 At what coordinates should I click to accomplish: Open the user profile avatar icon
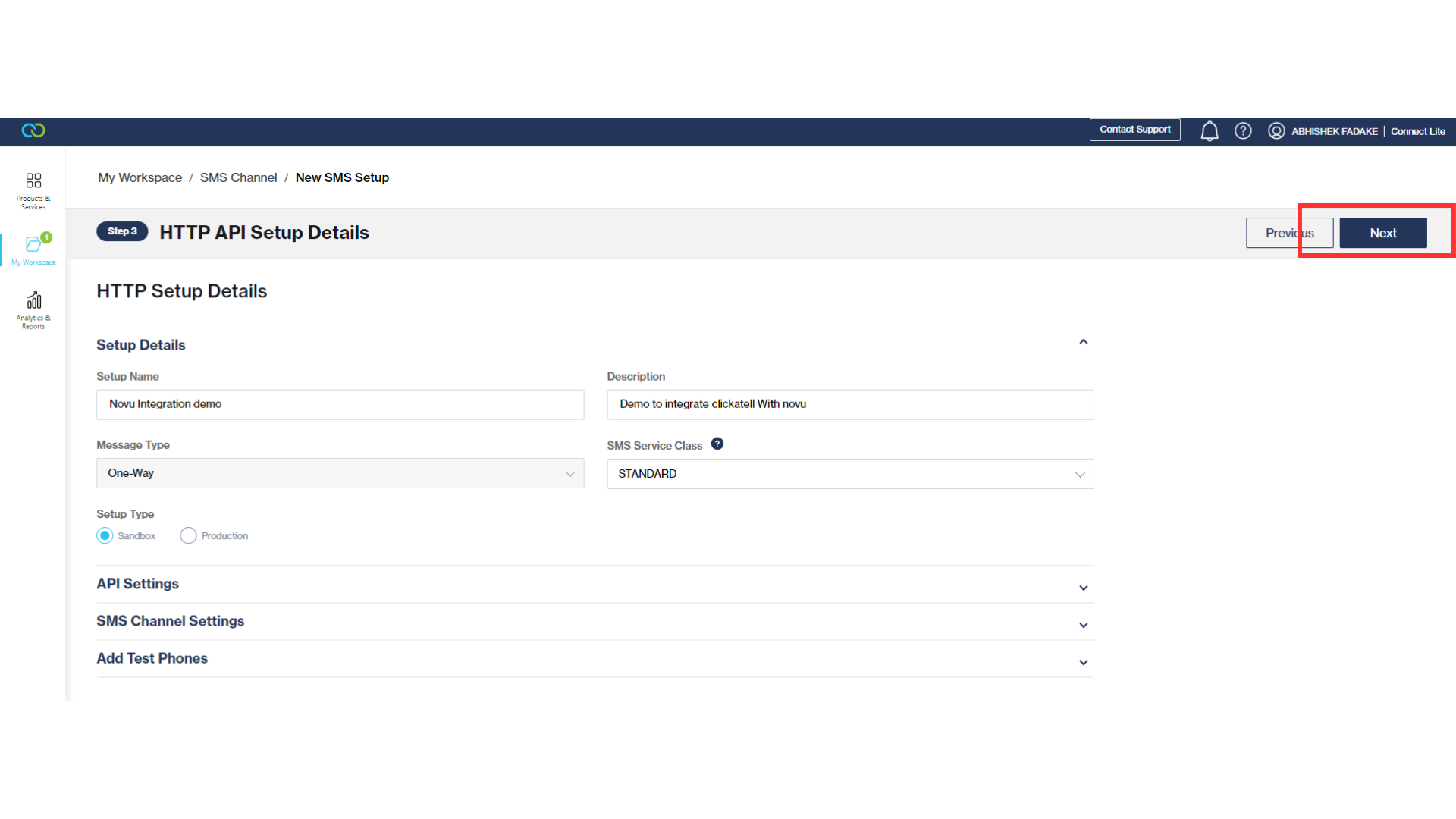click(x=1277, y=130)
